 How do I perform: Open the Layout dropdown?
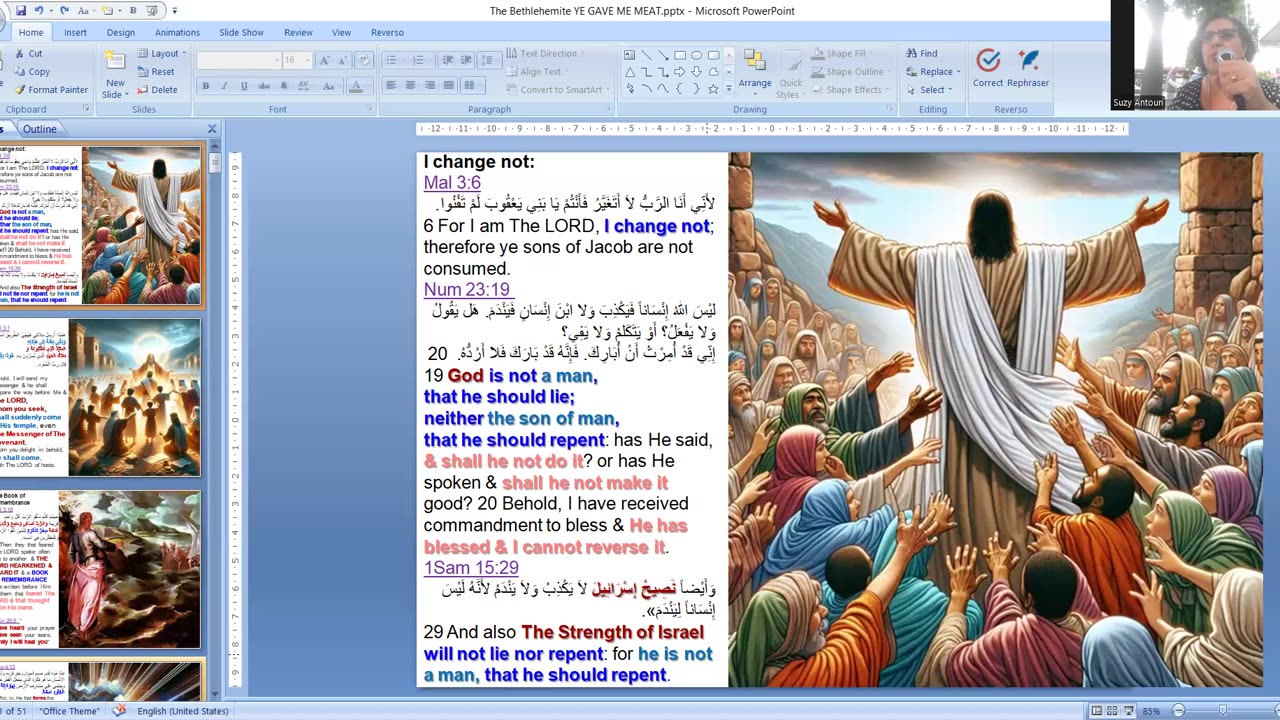point(161,54)
